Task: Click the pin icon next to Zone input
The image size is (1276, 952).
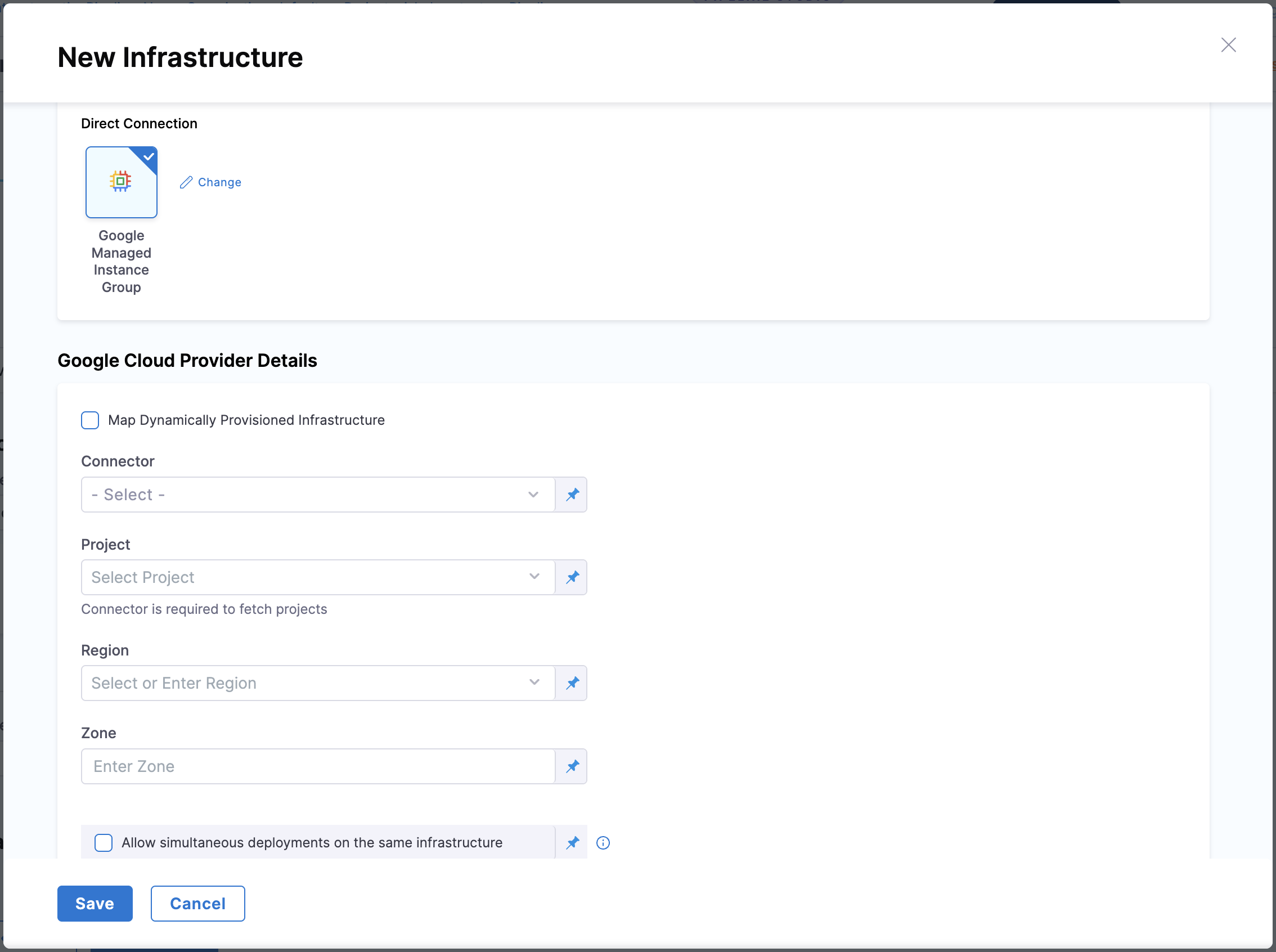Action: click(x=572, y=766)
